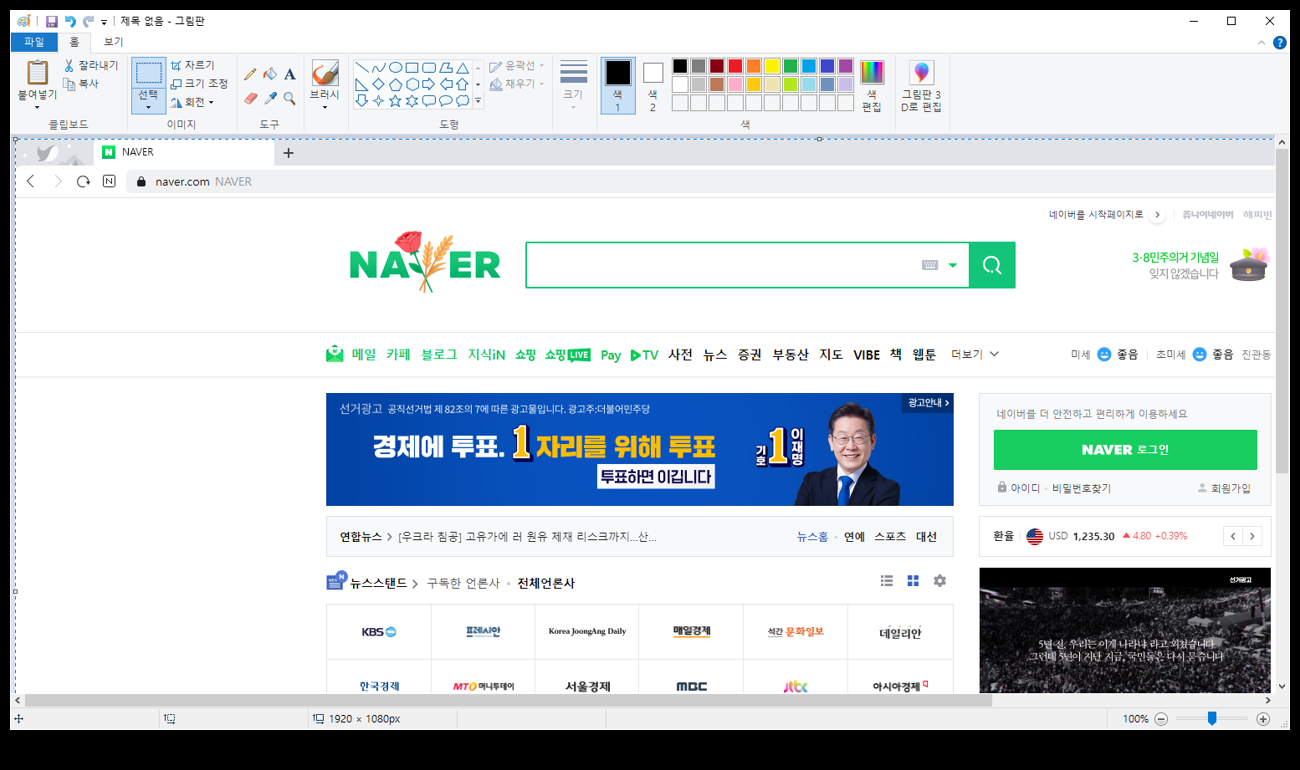This screenshot has height=770, width=1300.
Task: Expand the 회전 rotate dropdown
Action: coord(192,102)
